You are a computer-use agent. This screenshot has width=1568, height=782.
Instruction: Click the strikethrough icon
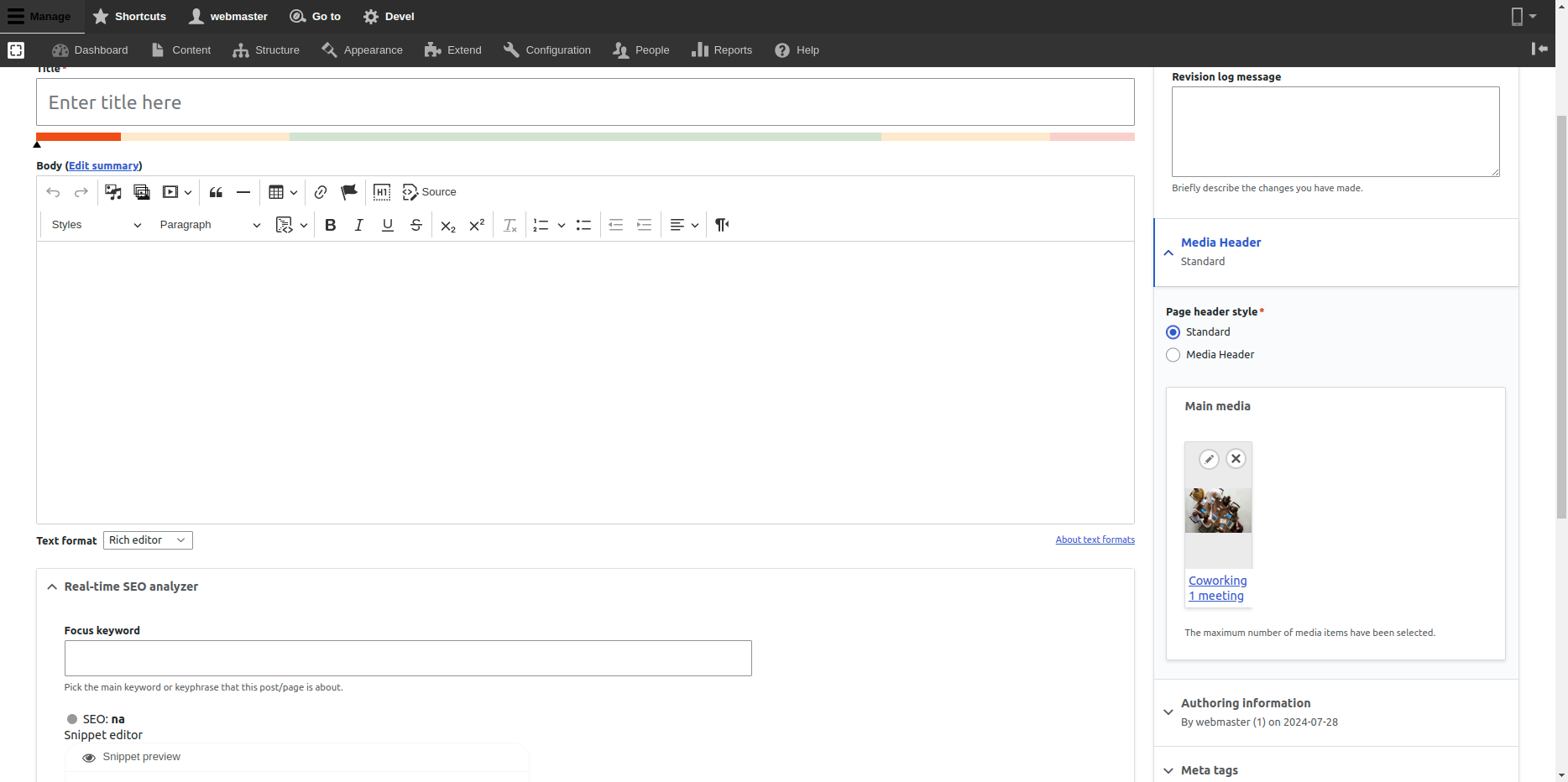point(416,225)
